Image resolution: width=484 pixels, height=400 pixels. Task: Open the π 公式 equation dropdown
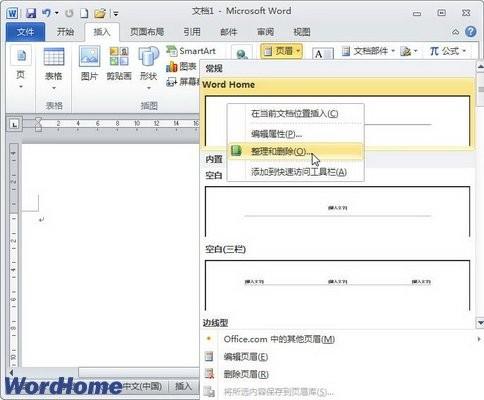coord(447,51)
